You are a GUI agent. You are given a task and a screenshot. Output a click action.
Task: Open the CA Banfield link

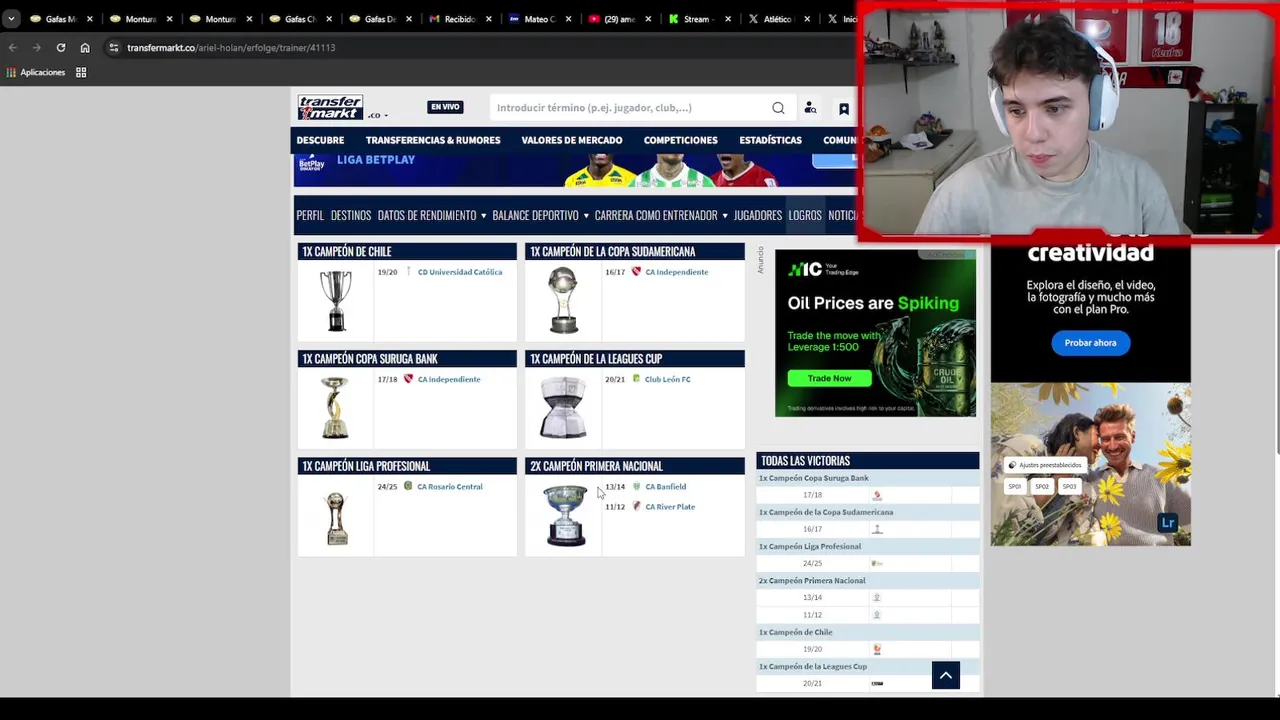coord(666,487)
